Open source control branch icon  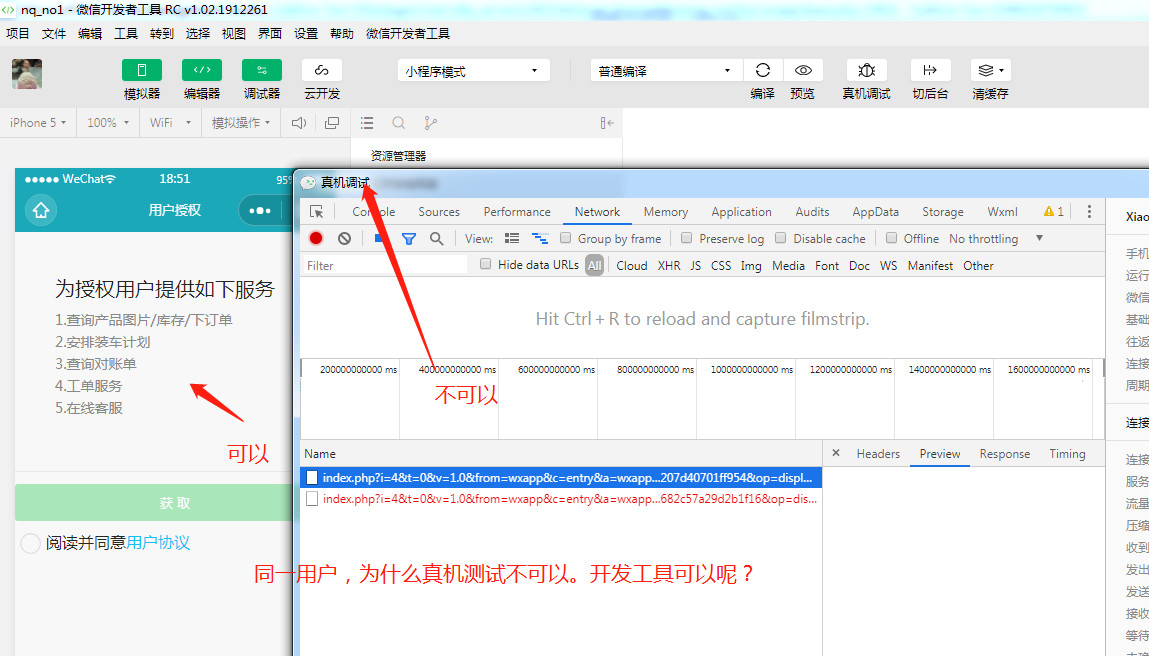click(x=430, y=123)
